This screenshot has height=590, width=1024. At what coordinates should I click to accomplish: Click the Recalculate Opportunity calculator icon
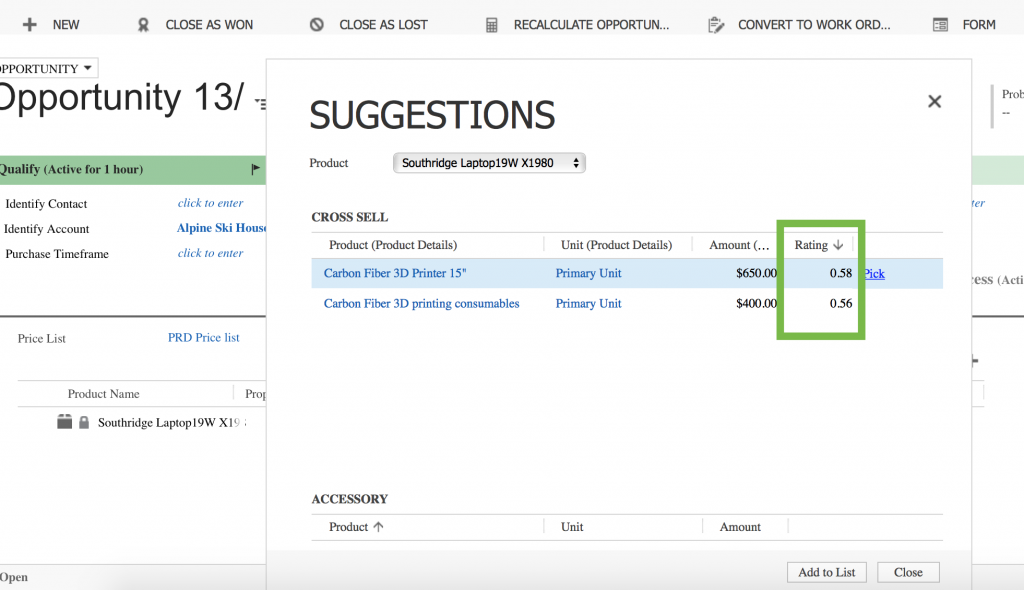[491, 24]
